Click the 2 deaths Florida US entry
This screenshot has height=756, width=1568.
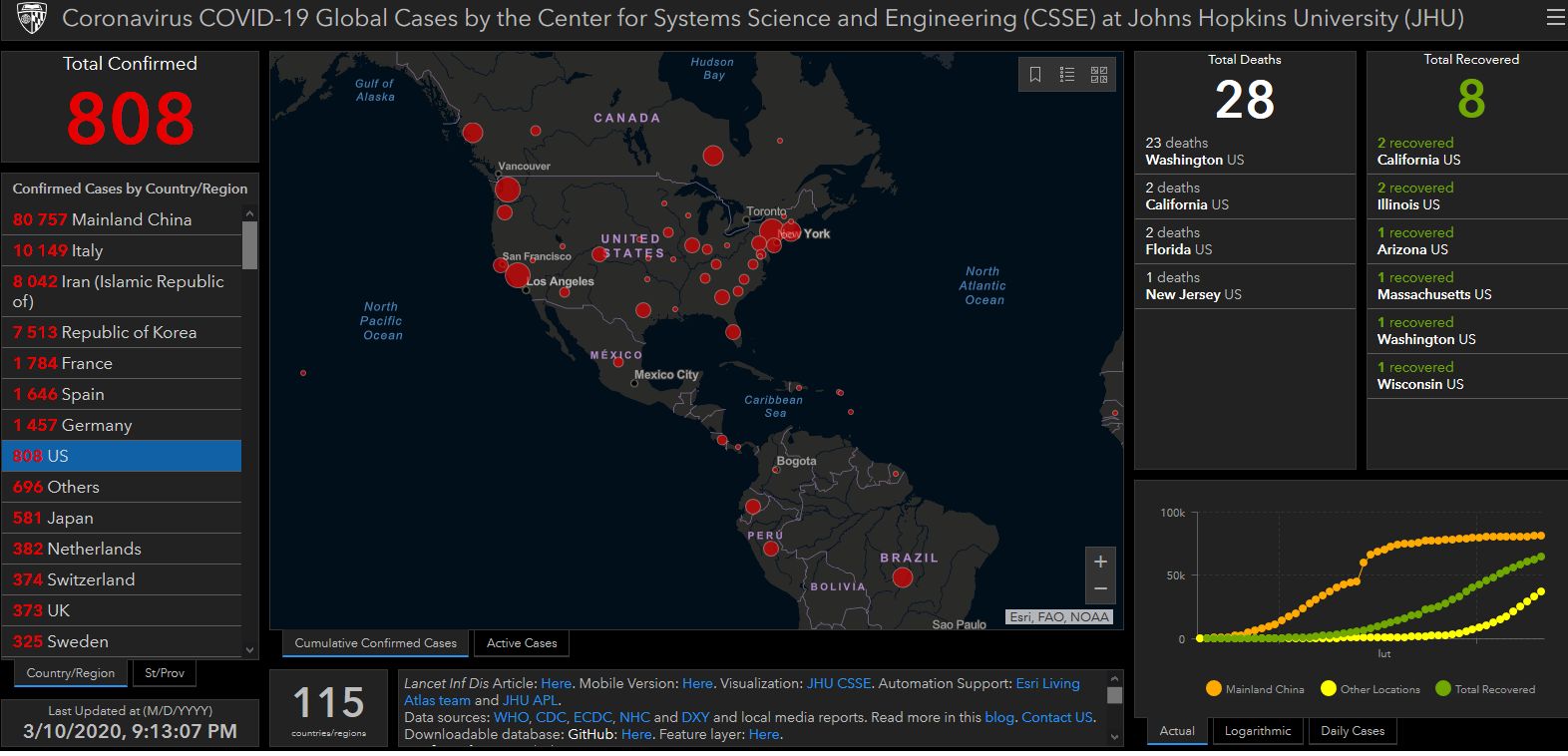point(1245,241)
